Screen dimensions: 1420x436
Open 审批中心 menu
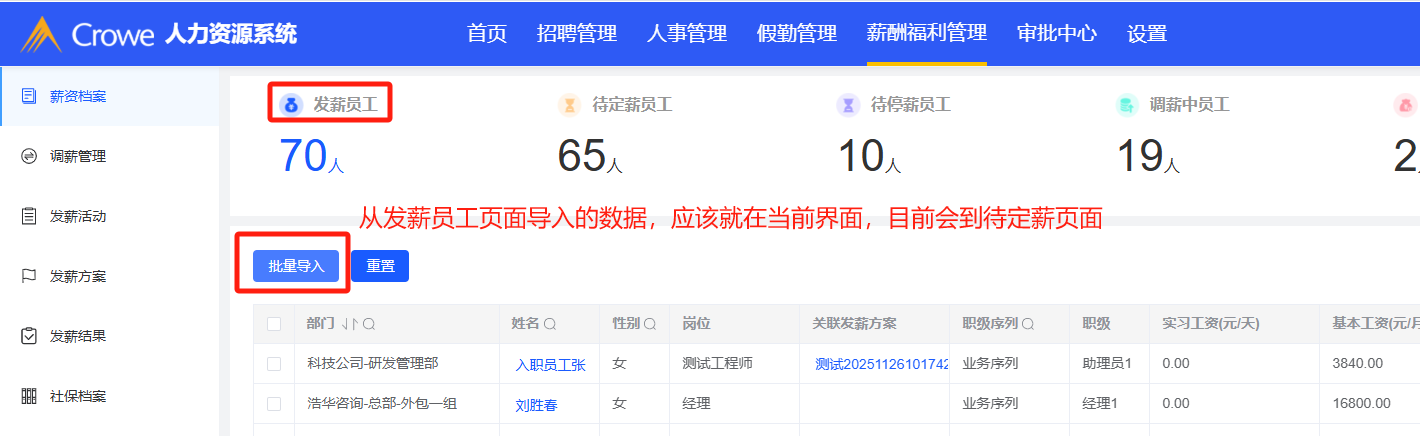pyautogui.click(x=1057, y=33)
